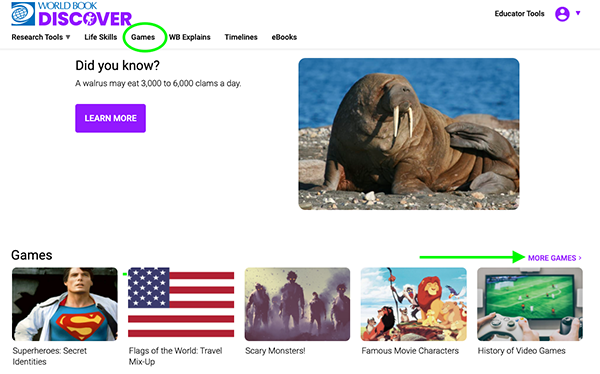Follow the MORE GAMES link
600x374 pixels.
coord(554,258)
